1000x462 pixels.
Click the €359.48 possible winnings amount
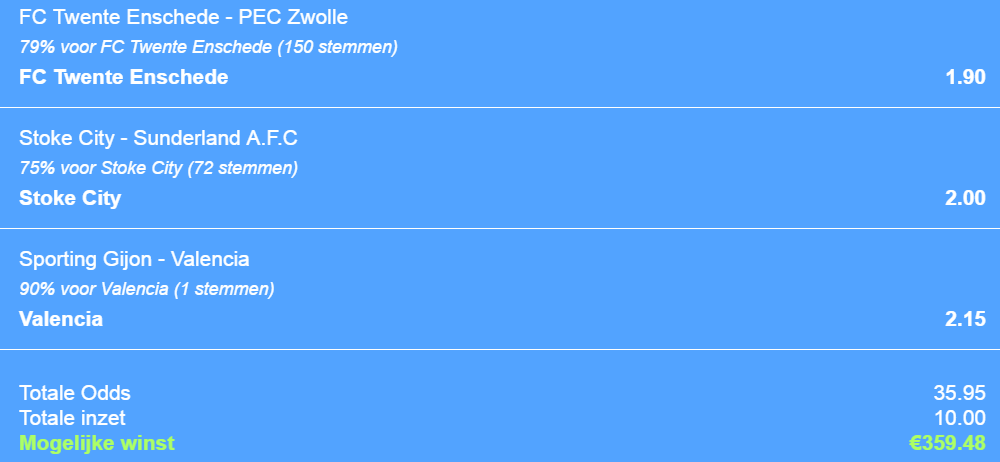[x=947, y=443]
